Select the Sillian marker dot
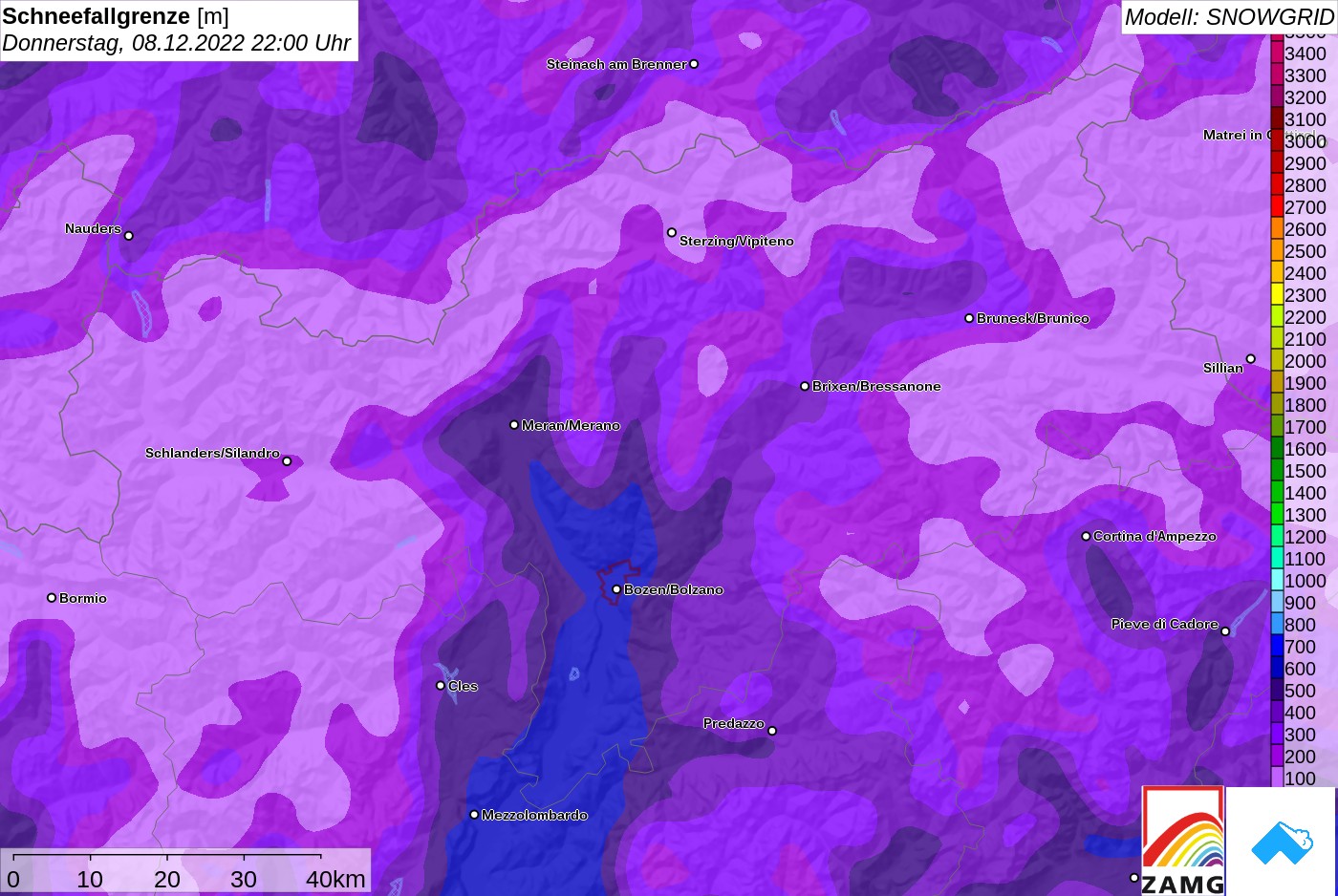This screenshot has height=896, width=1338. coord(1250,359)
